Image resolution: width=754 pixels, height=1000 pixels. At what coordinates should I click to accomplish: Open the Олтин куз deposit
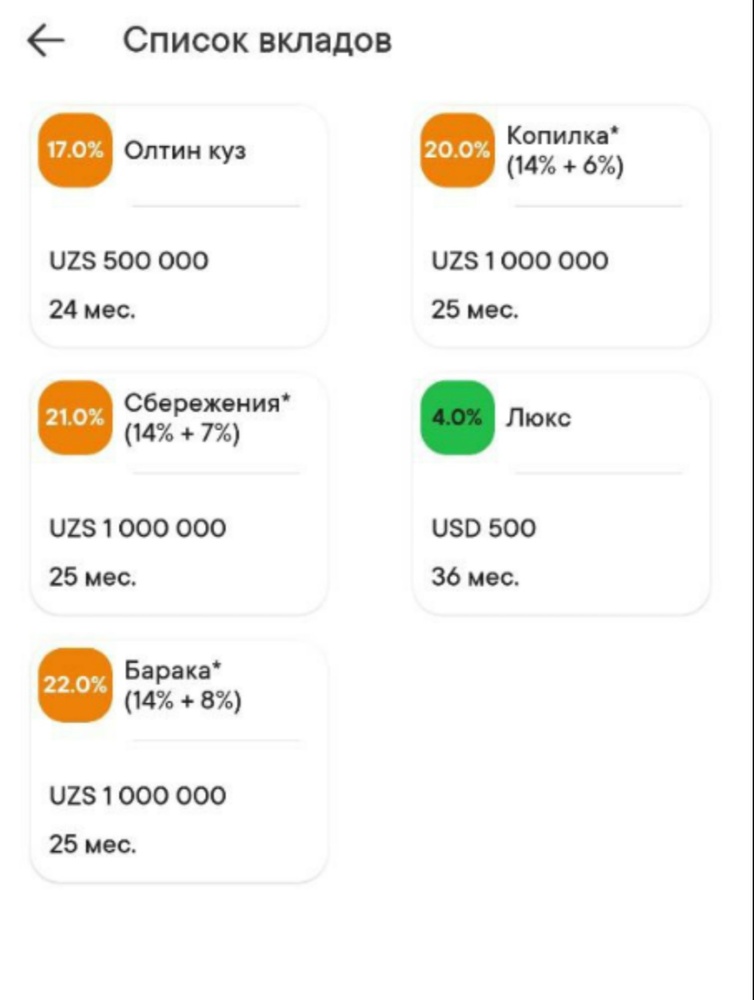185,151
